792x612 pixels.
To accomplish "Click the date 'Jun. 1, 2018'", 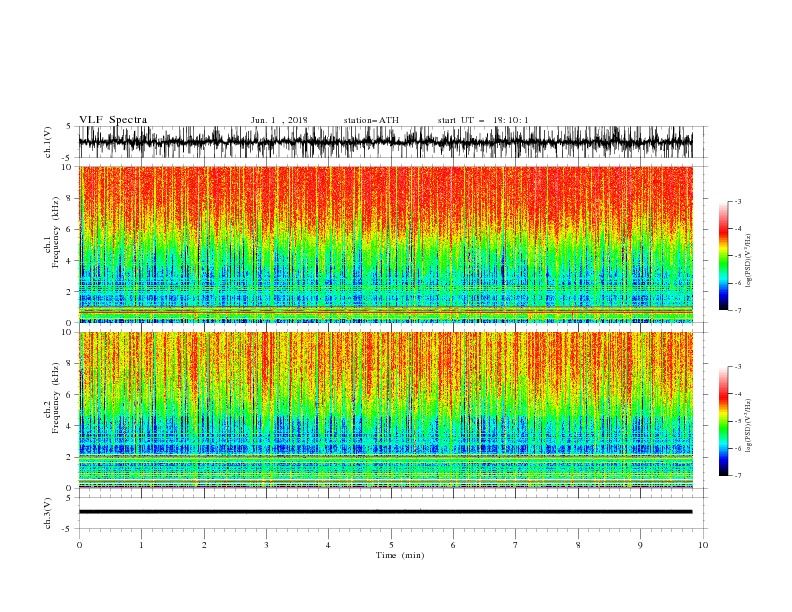I will (x=279, y=120).
